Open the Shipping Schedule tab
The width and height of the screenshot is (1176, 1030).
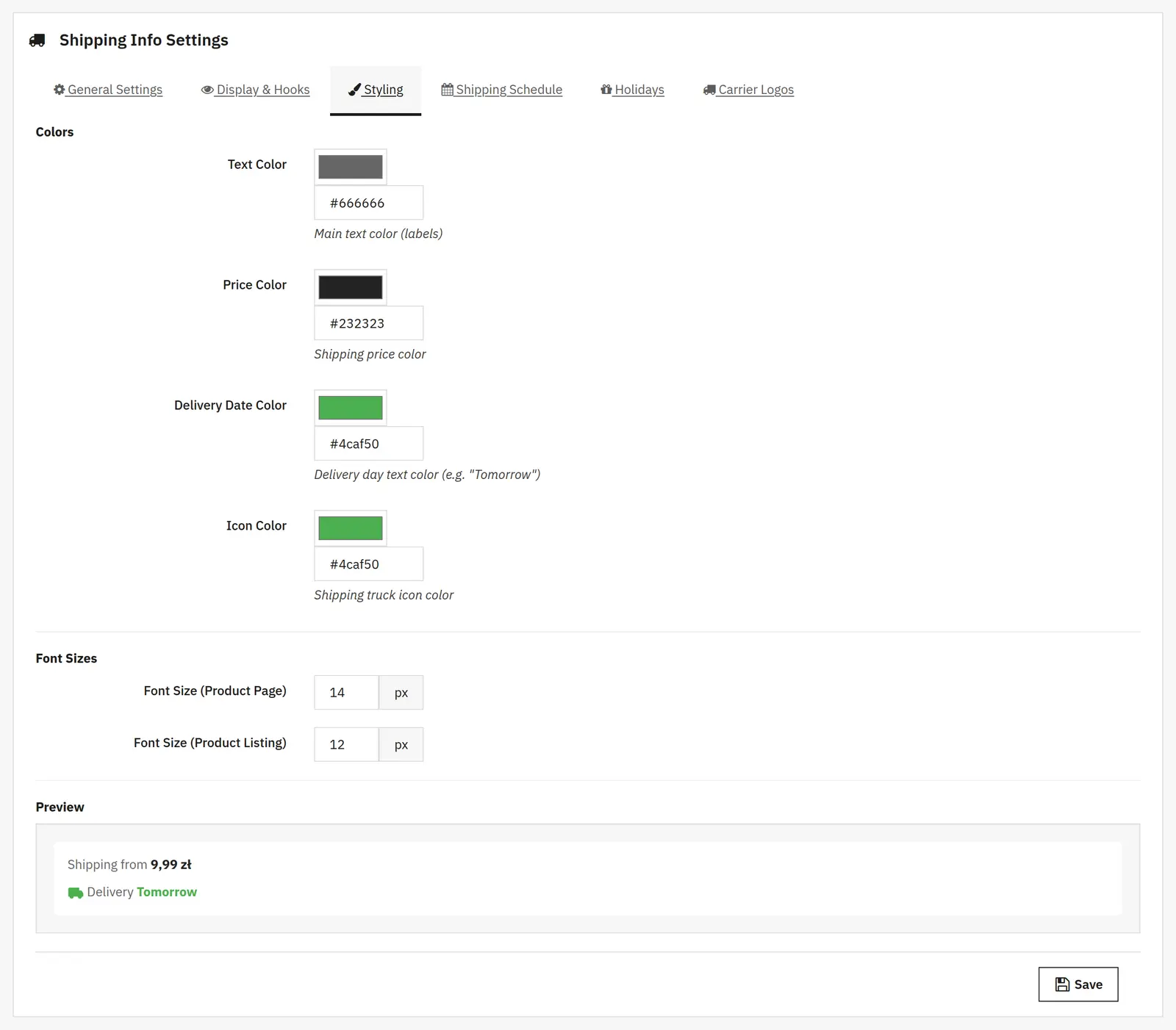point(502,90)
